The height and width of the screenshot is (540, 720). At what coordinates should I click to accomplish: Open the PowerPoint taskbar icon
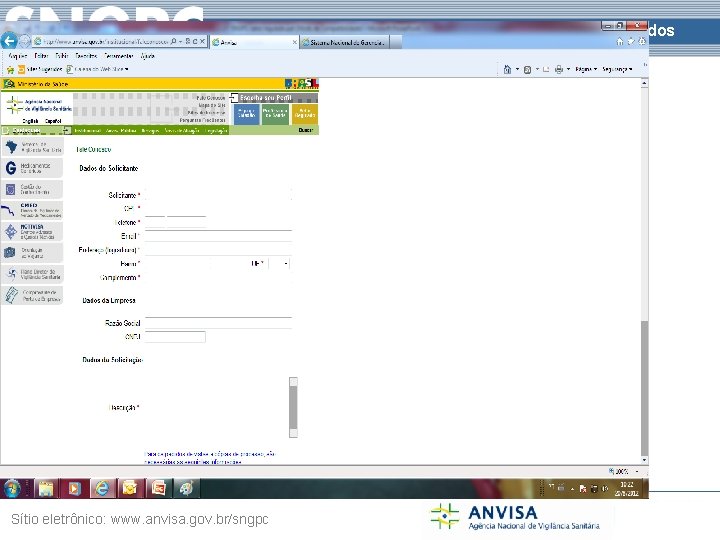tap(158, 488)
